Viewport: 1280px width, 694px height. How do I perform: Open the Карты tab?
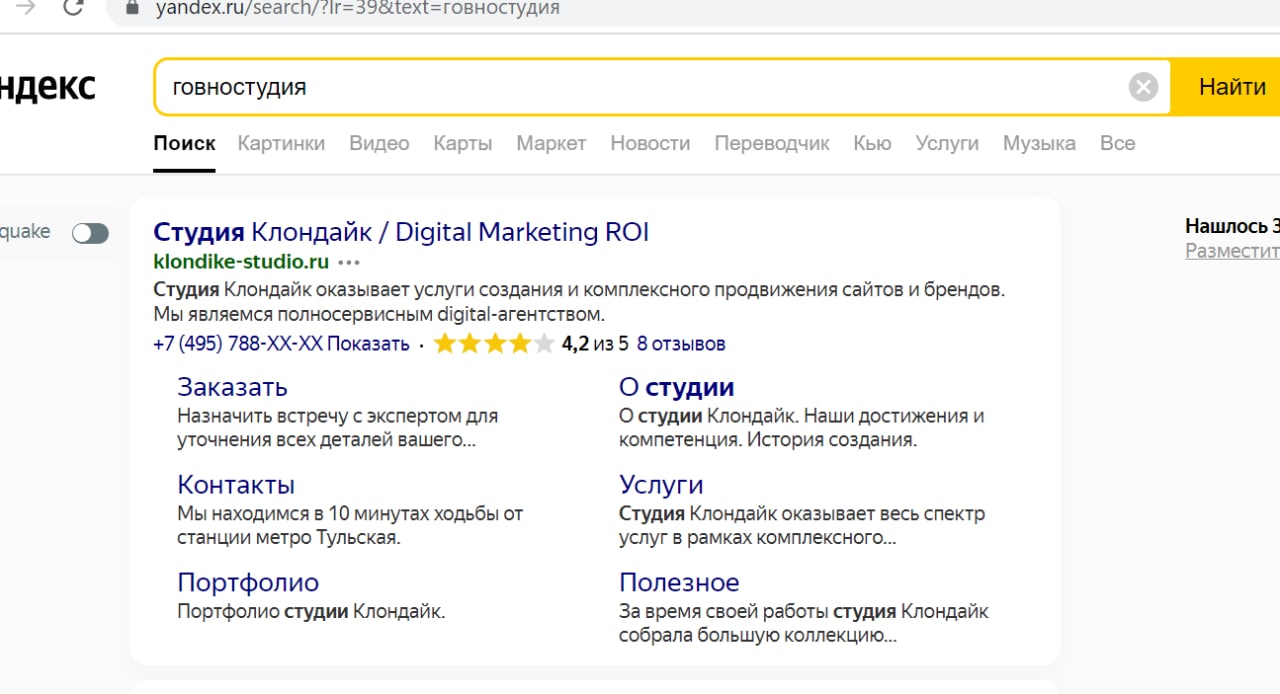pyautogui.click(x=463, y=143)
